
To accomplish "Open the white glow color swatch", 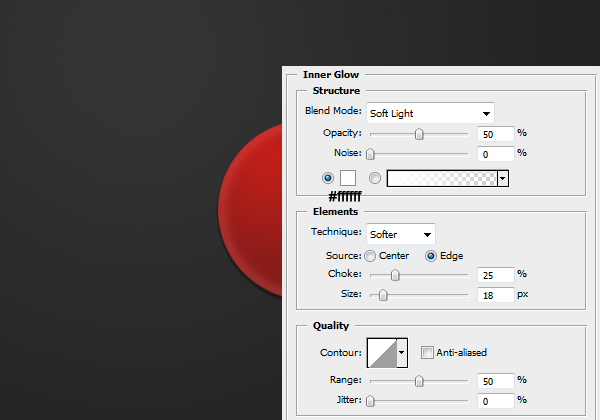I will point(348,178).
